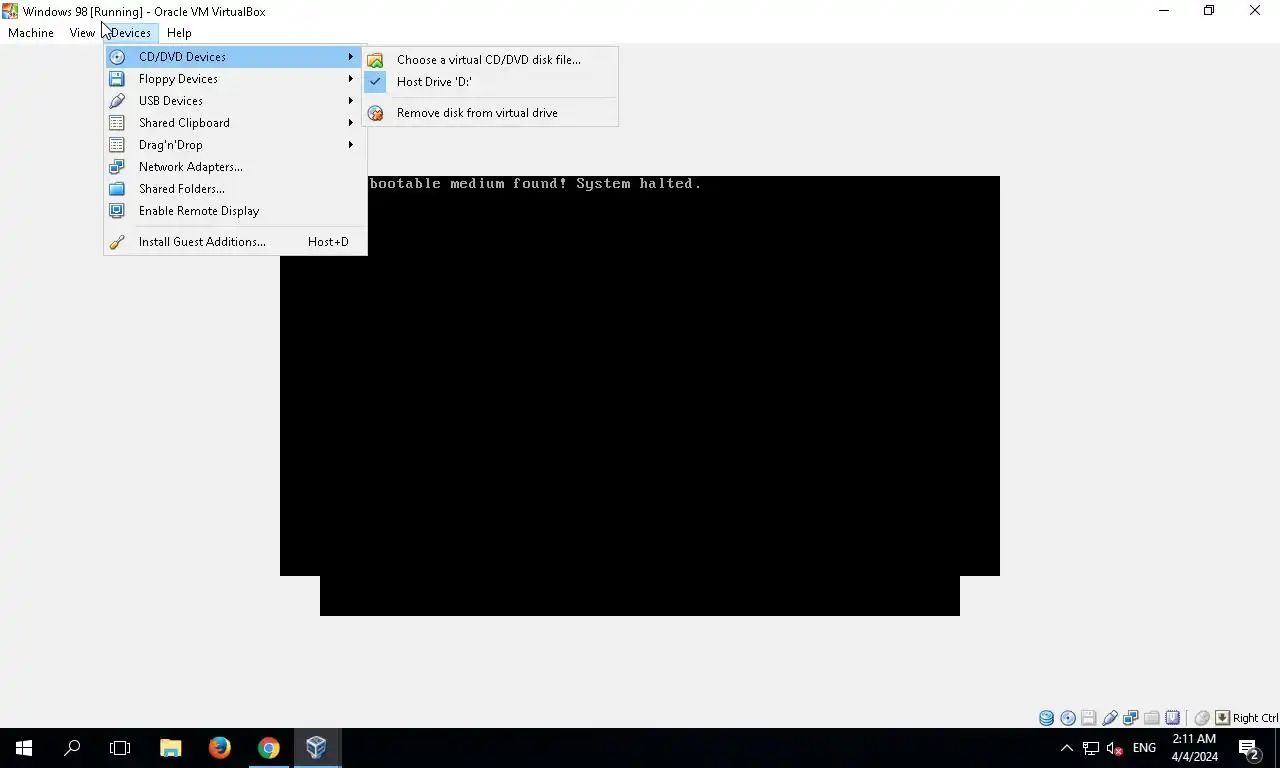This screenshot has height=768, width=1280.
Task: Click the Shared Clipboard icon
Action: click(117, 123)
